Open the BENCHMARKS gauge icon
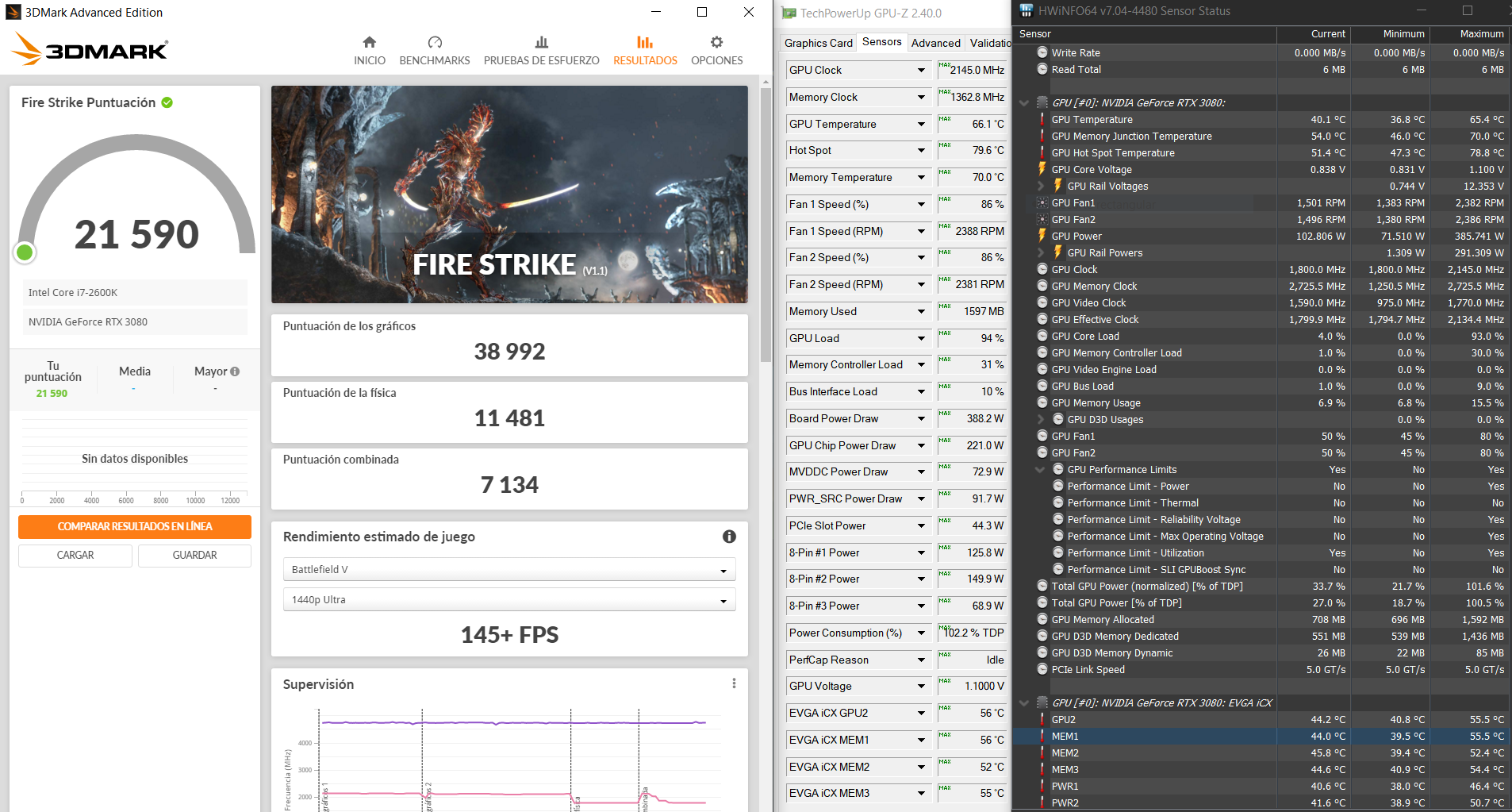 (434, 43)
